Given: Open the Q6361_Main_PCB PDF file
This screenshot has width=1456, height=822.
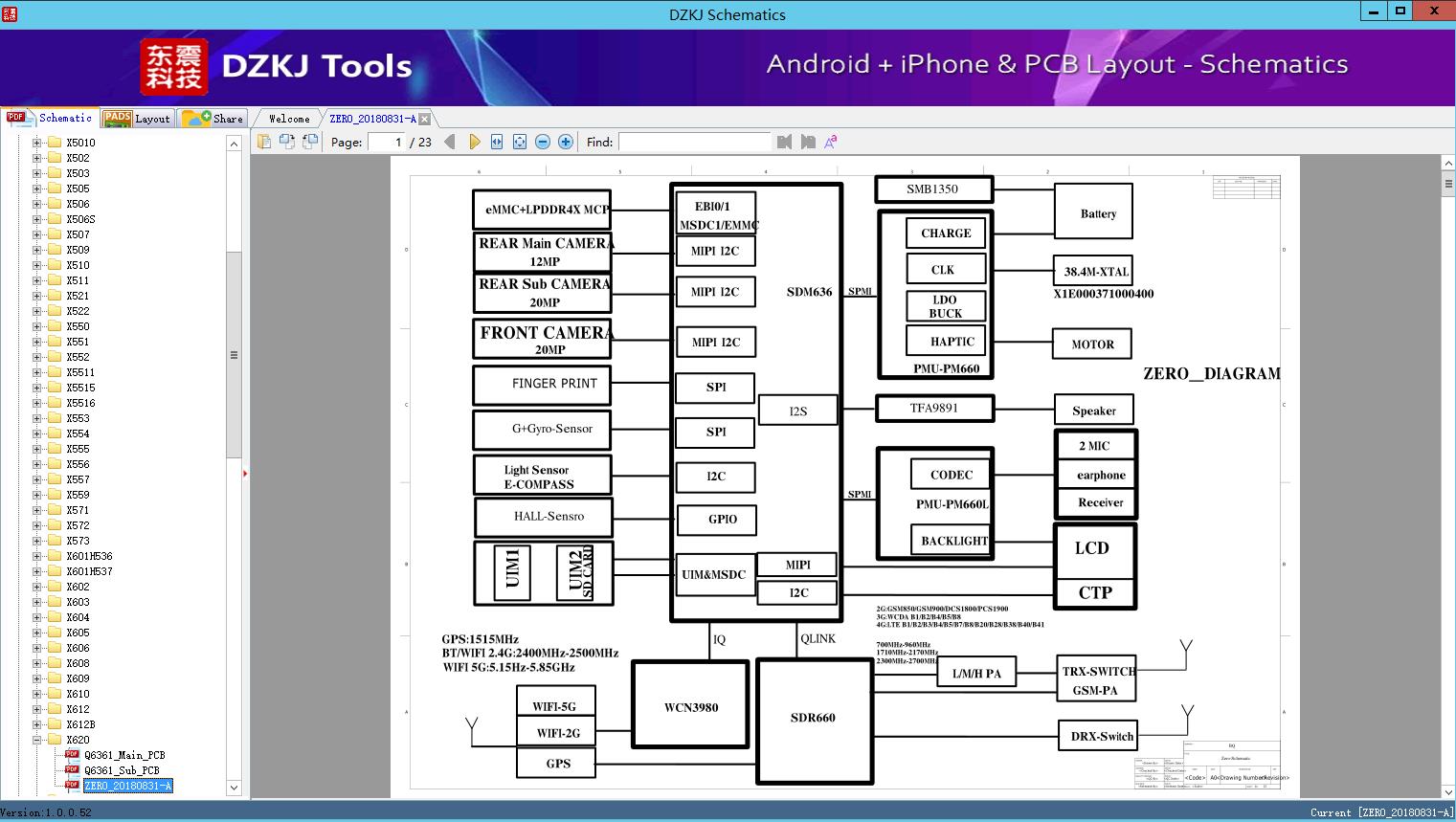Looking at the screenshot, I should click(x=124, y=755).
